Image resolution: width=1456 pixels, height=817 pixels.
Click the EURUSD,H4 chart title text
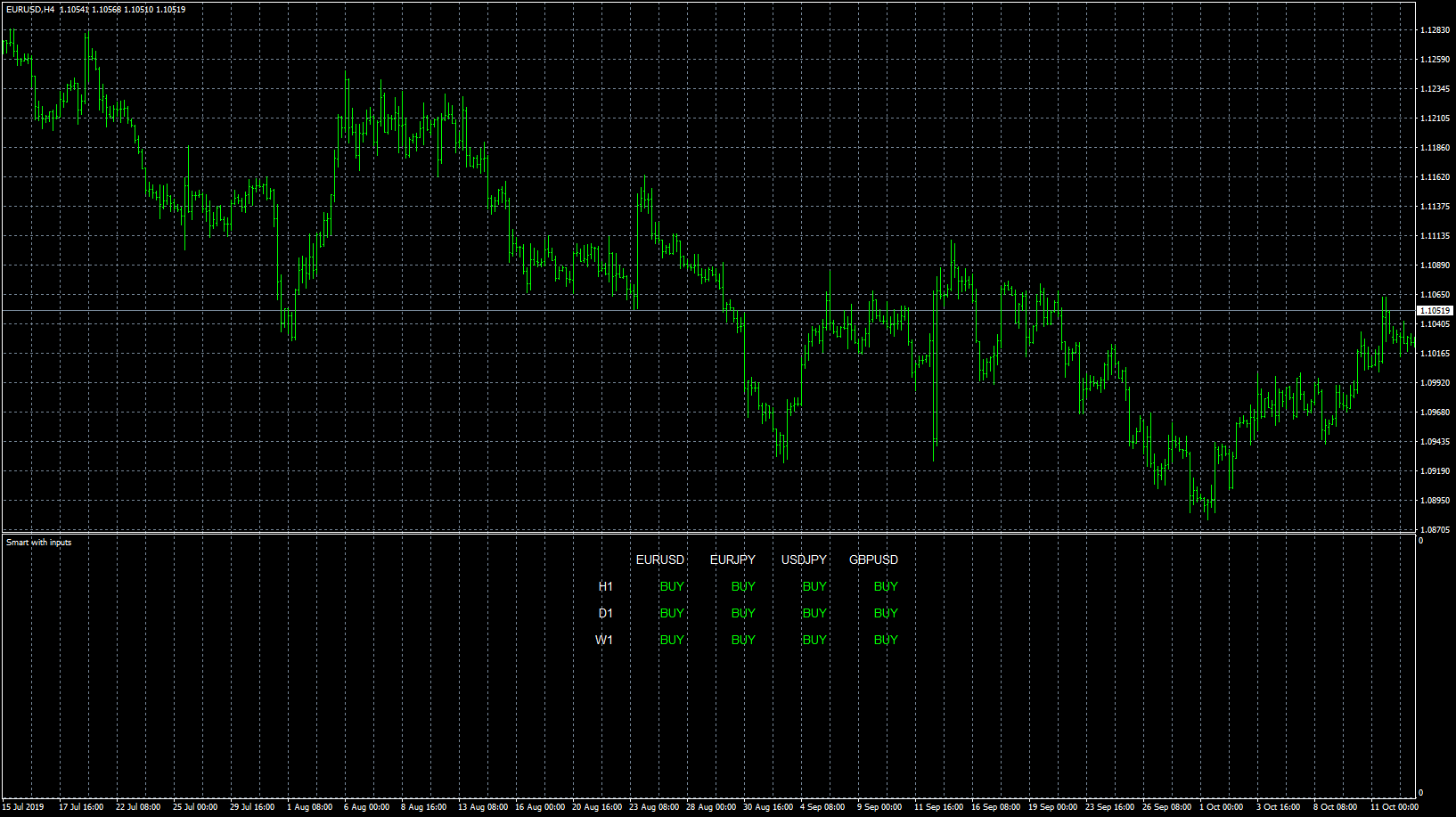coord(30,9)
